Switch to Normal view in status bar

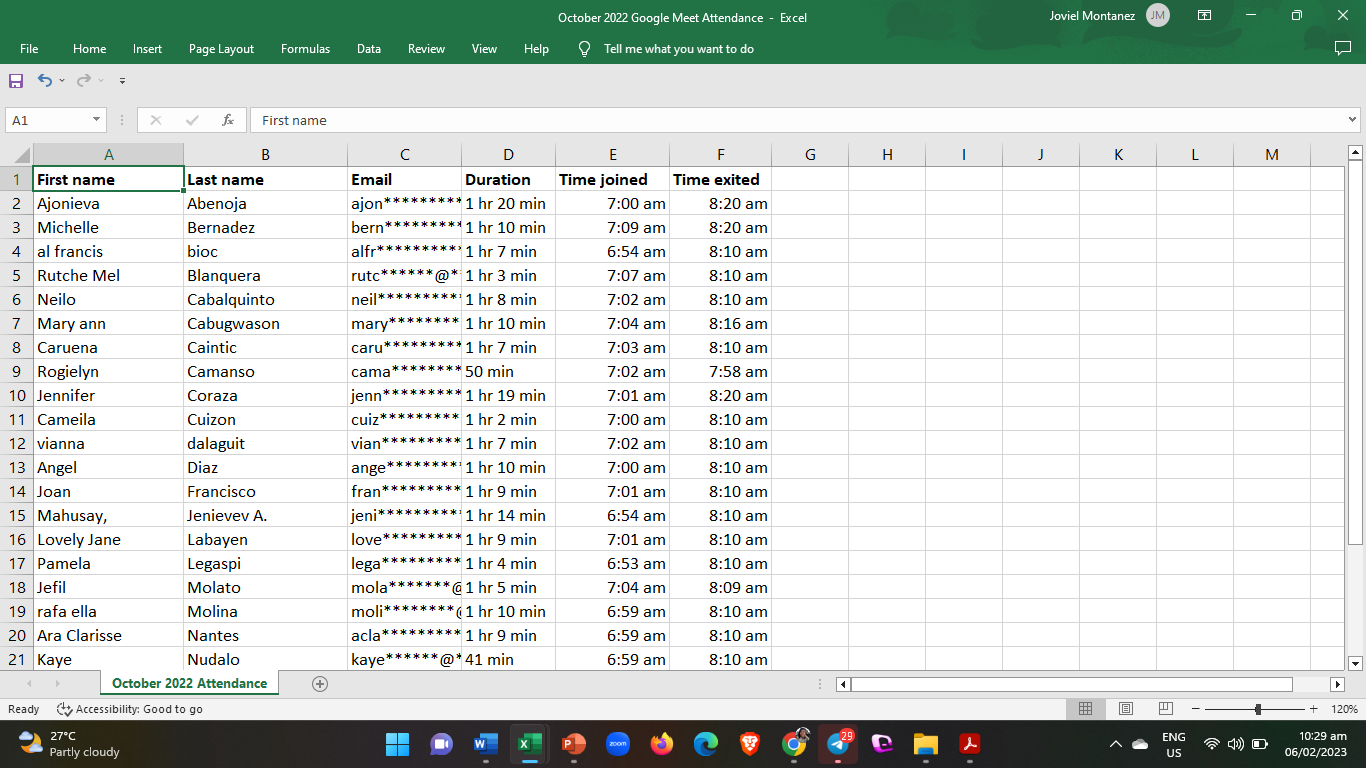coord(1085,709)
